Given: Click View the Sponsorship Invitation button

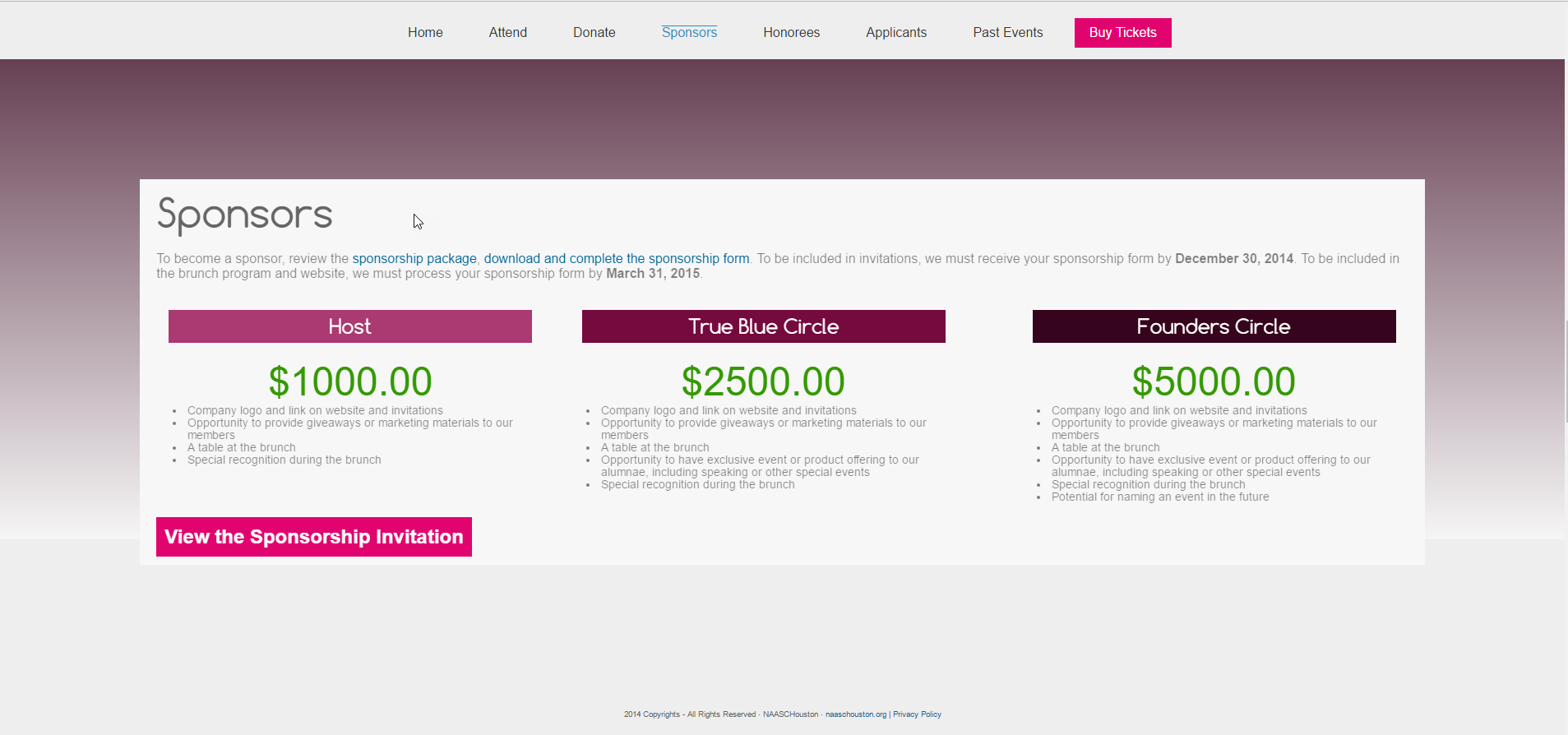Looking at the screenshot, I should point(314,537).
